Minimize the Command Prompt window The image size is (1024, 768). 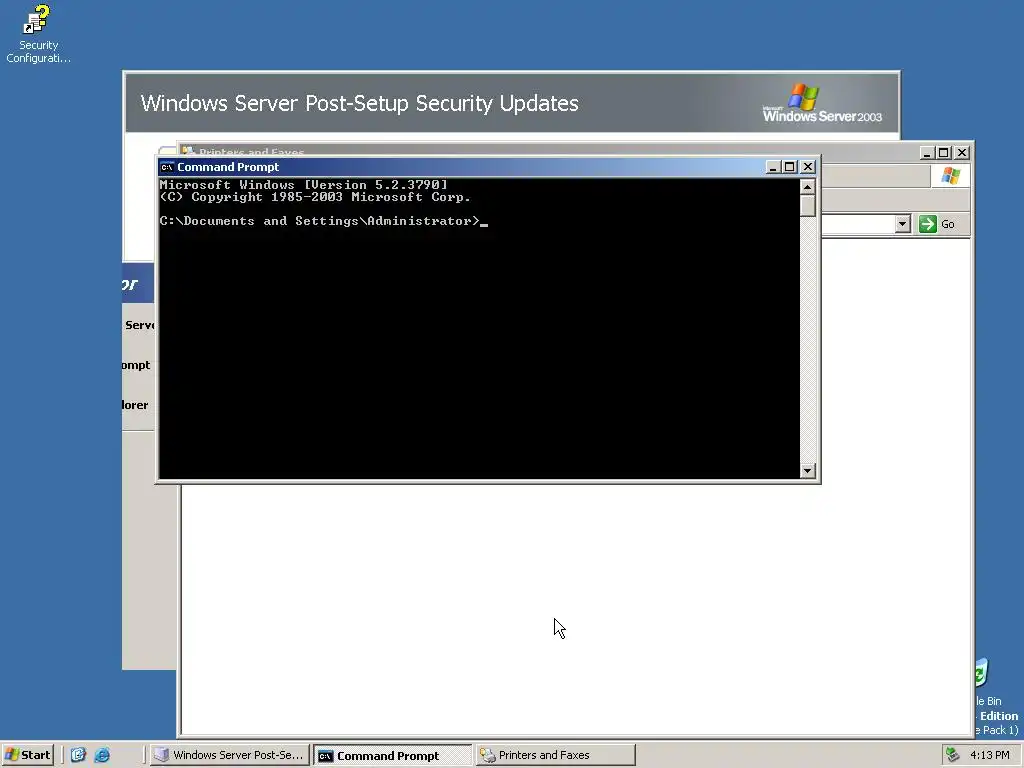[x=773, y=167]
